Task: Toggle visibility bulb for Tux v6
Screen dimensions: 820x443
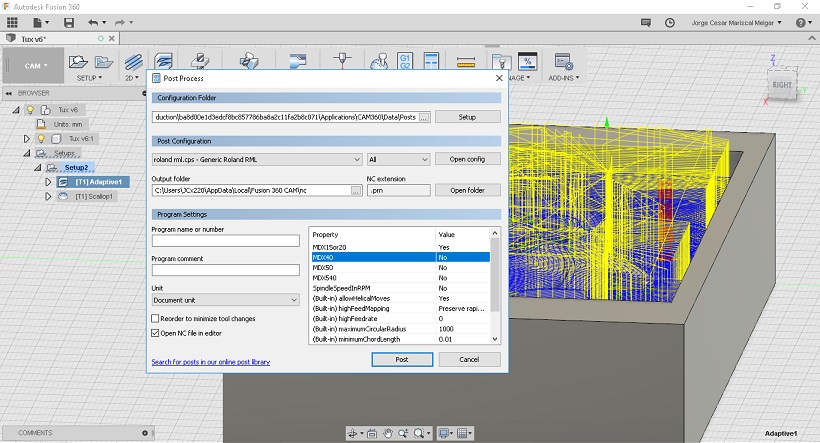Action: [x=30, y=110]
